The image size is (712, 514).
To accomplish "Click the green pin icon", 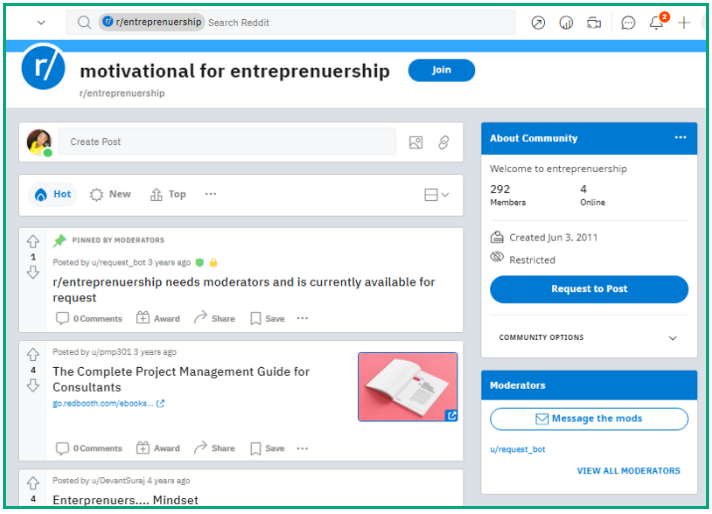I will (59, 240).
